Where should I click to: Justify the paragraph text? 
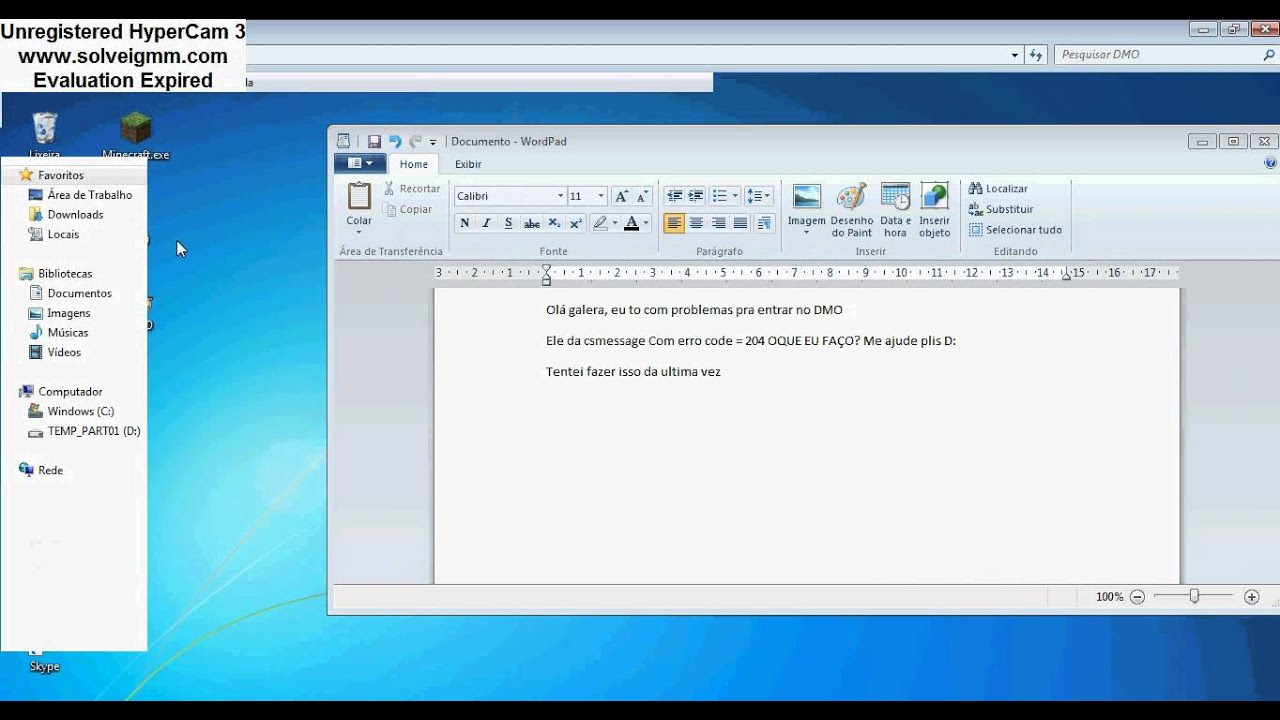click(x=740, y=223)
